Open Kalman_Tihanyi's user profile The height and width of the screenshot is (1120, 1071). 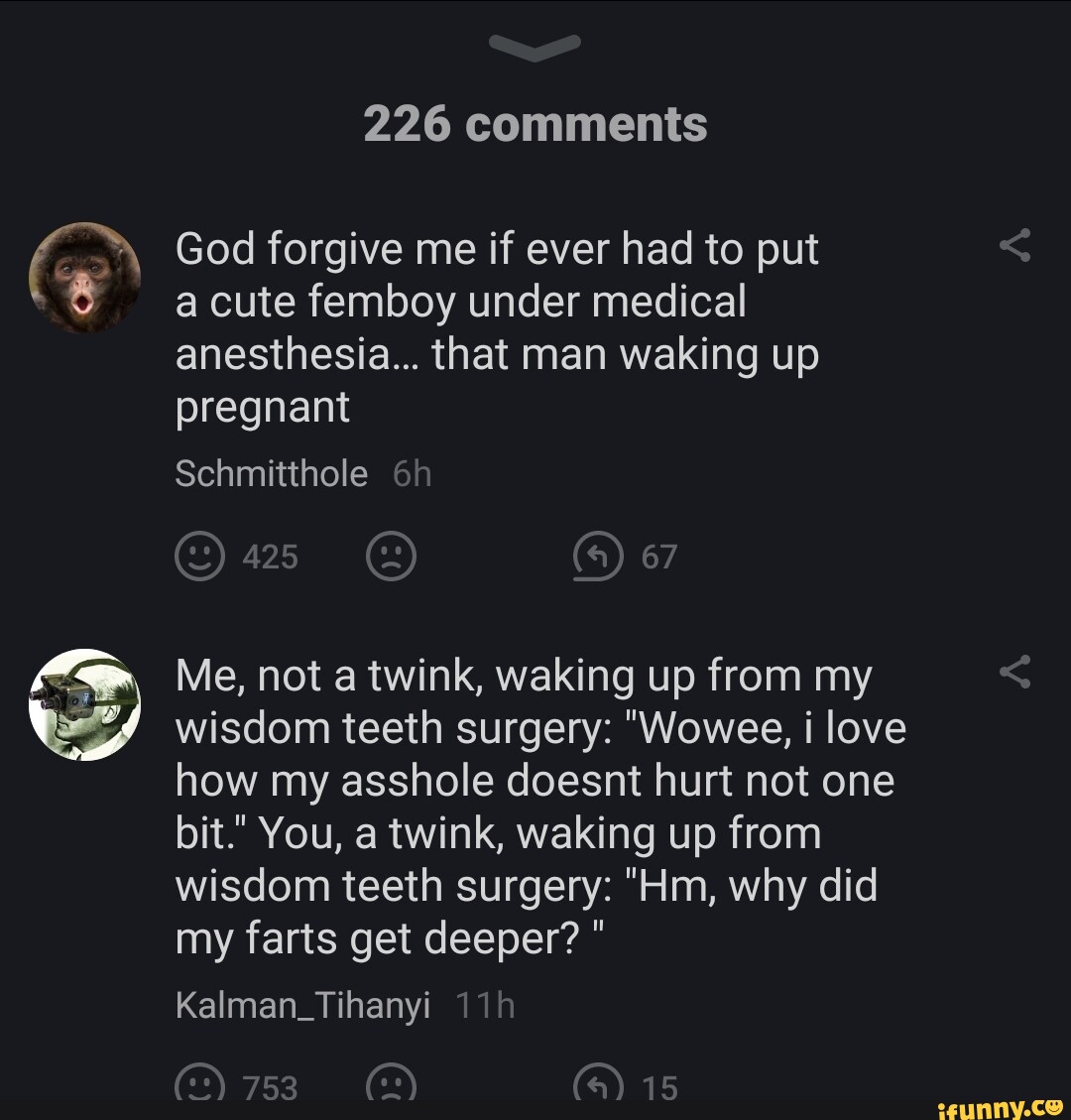pyautogui.click(x=301, y=1004)
